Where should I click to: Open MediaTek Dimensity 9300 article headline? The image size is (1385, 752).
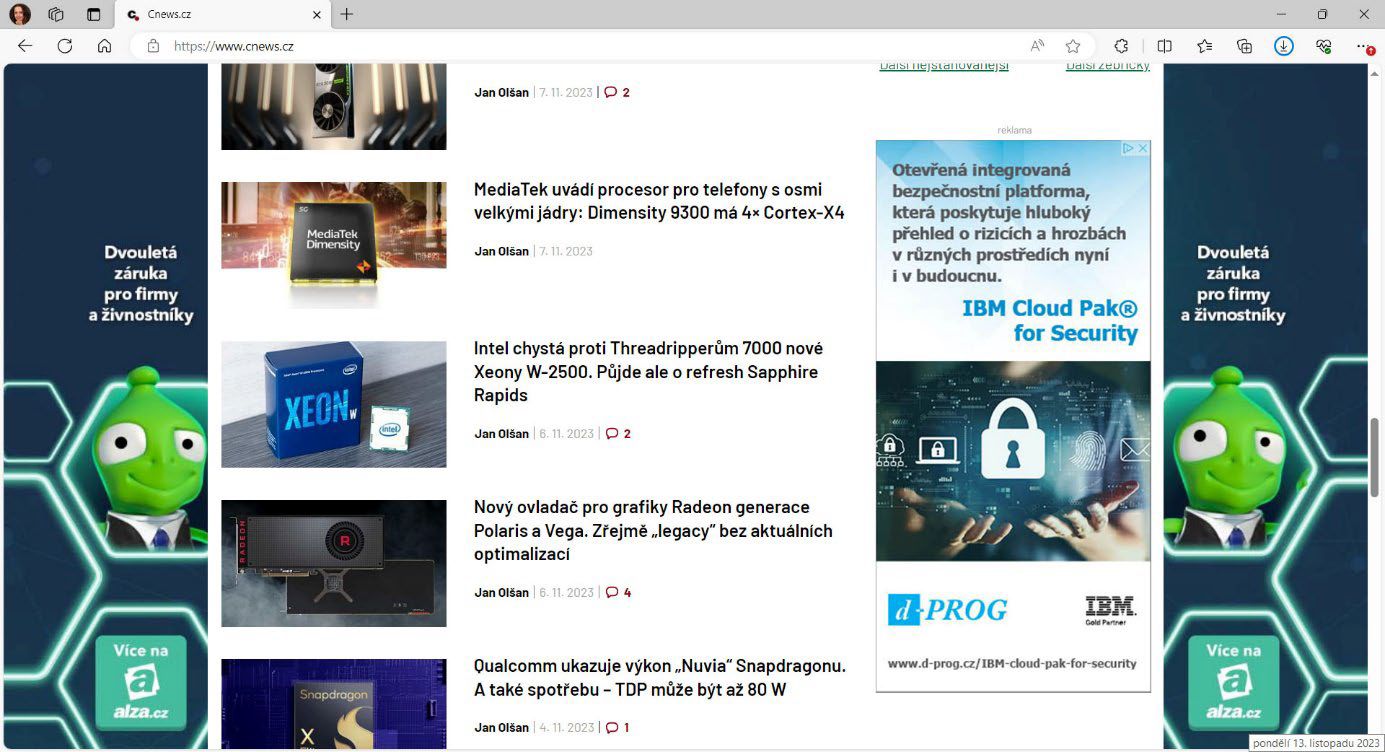[659, 201]
